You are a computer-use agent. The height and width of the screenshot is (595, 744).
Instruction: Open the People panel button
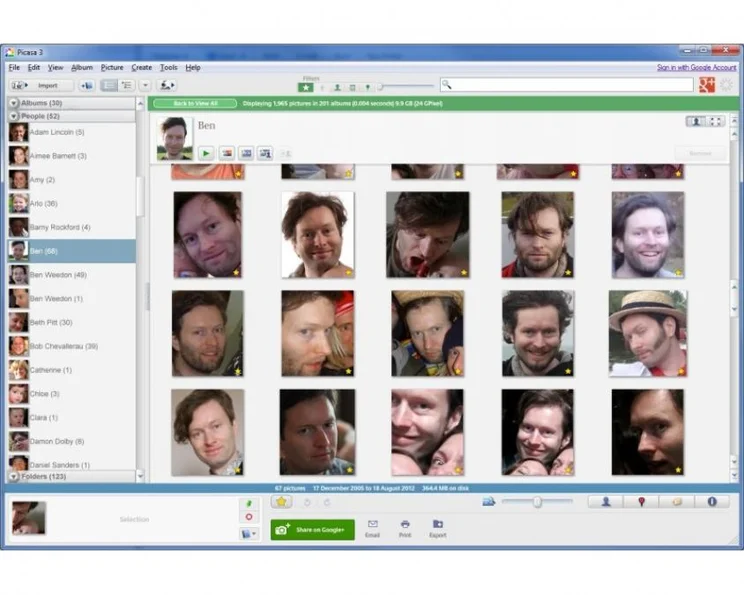point(606,502)
